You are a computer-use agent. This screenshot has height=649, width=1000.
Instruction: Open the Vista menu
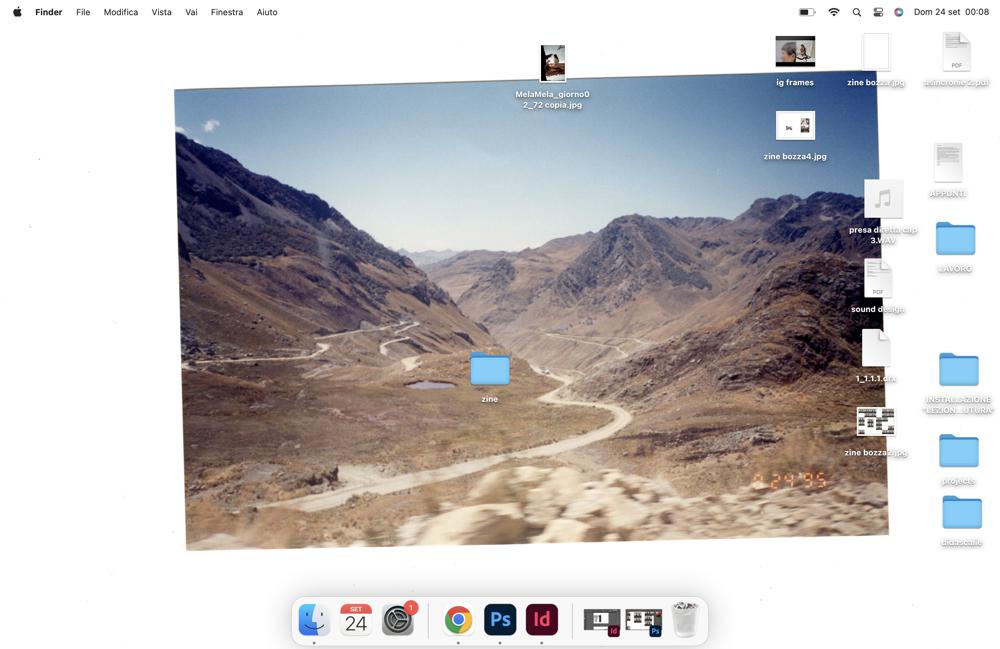pyautogui.click(x=161, y=12)
